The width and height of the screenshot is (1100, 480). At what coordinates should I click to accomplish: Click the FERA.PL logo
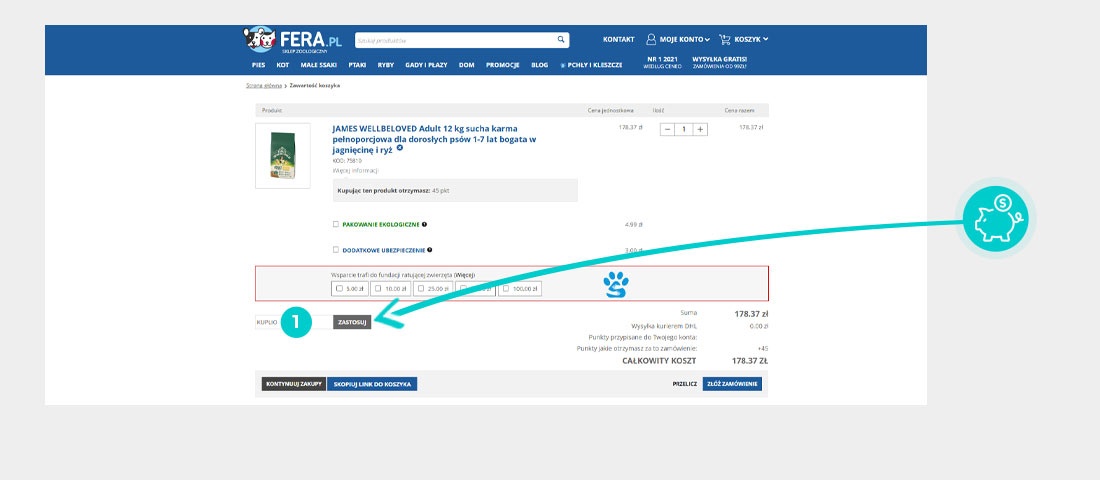tap(293, 39)
